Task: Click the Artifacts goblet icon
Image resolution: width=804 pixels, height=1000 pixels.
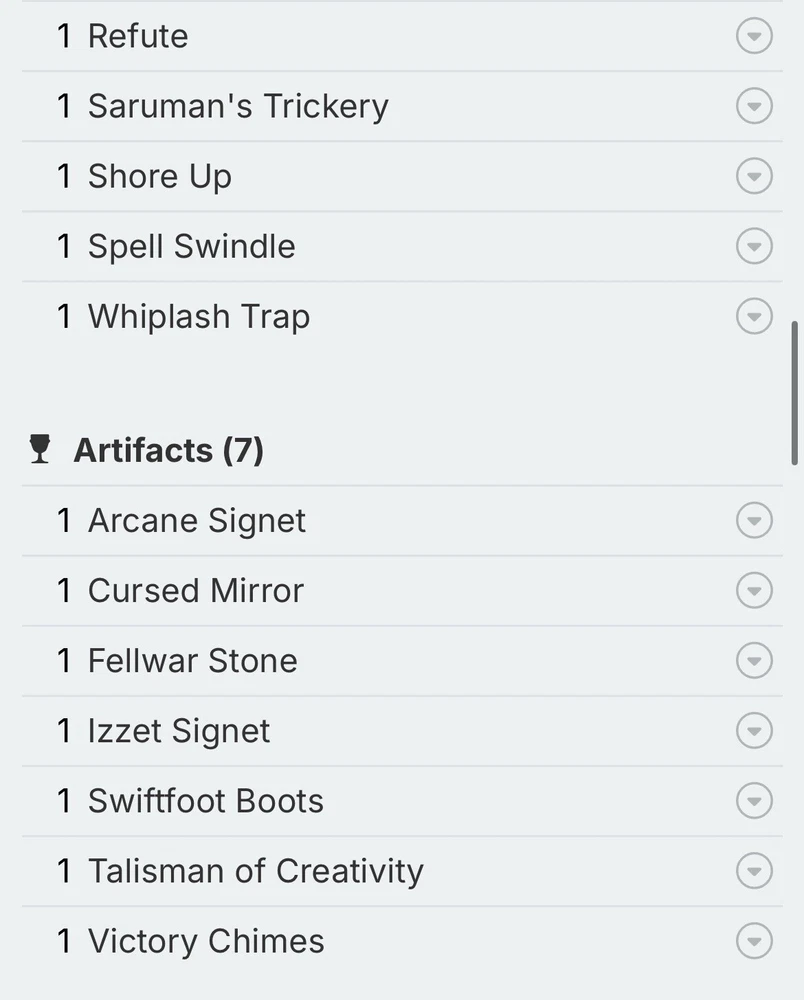Action: coord(40,450)
